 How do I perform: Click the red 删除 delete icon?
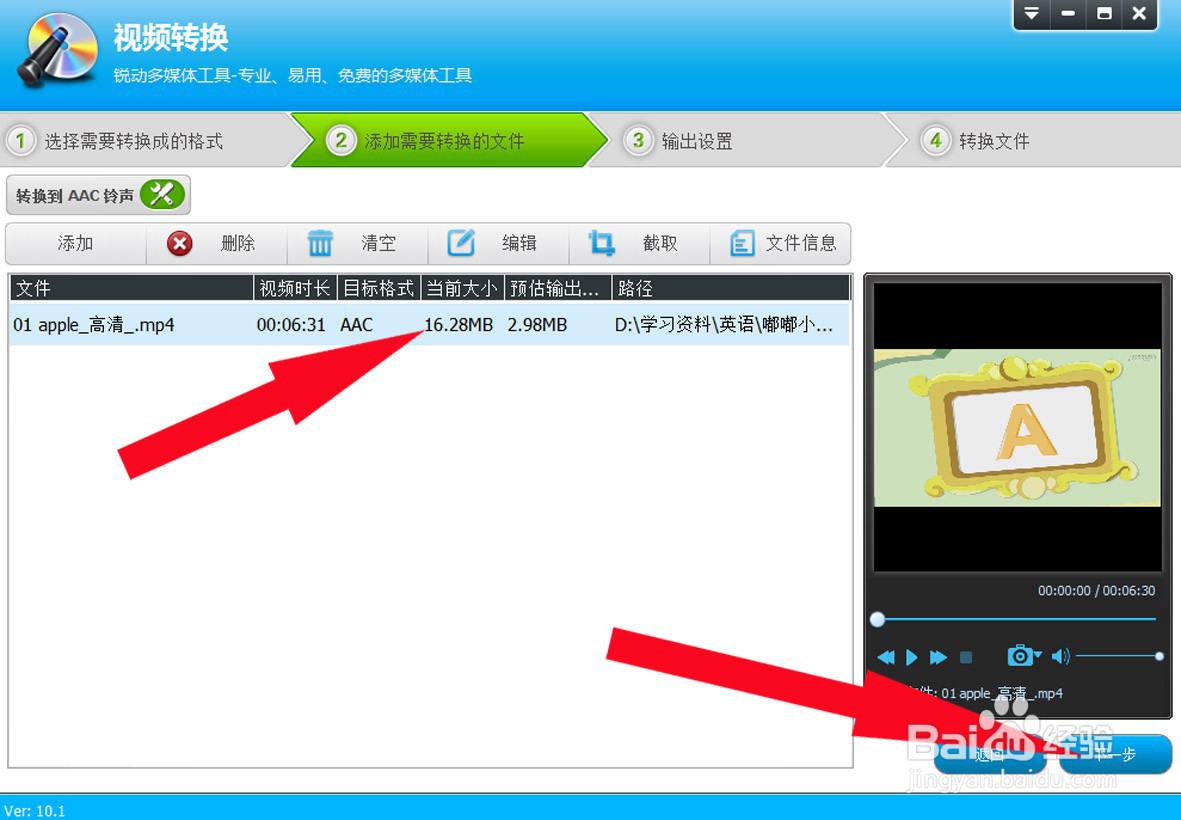click(179, 243)
